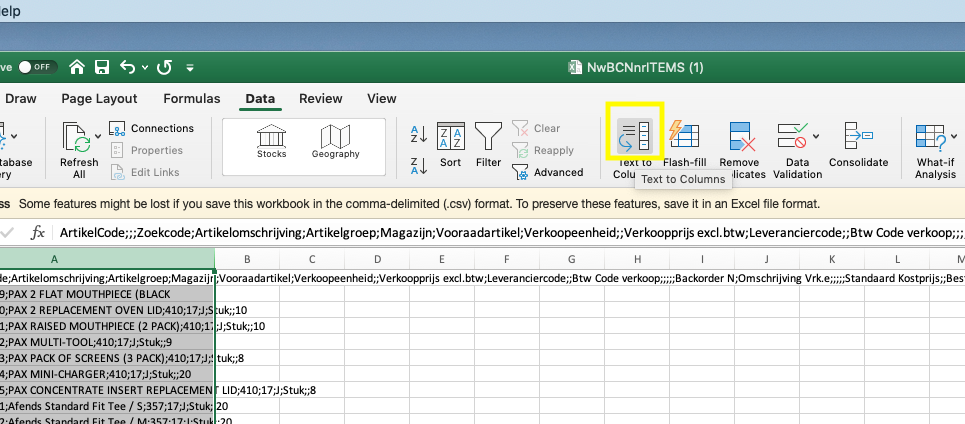Select the Data tab
This screenshot has height=424, width=965.
coord(260,98)
